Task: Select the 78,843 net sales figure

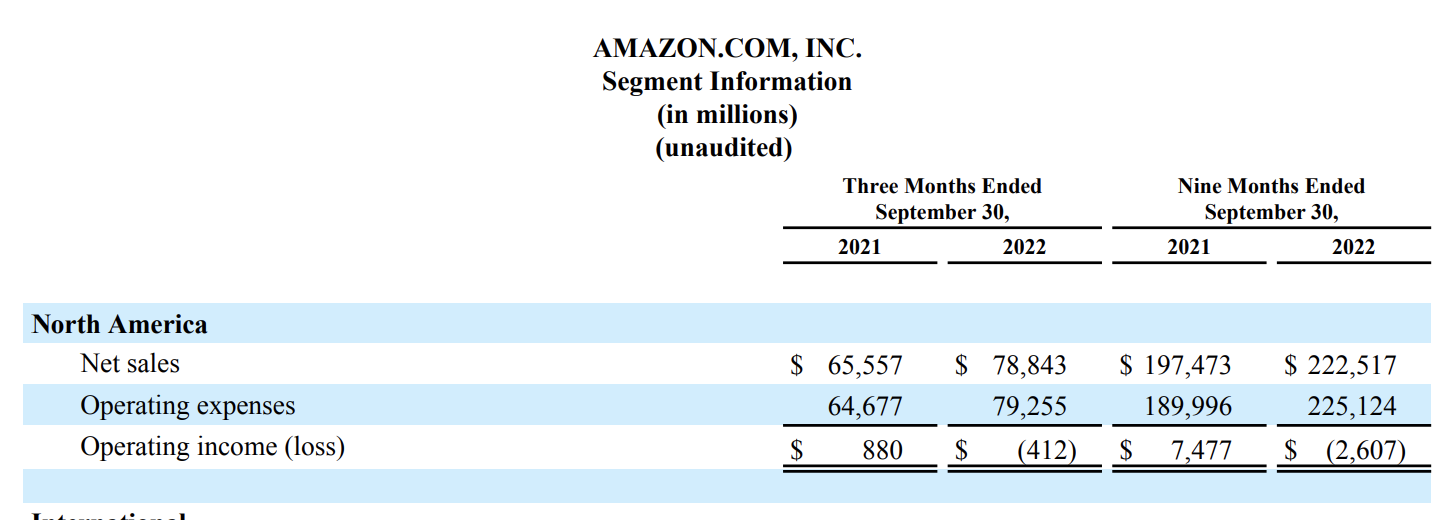Action: point(1029,366)
